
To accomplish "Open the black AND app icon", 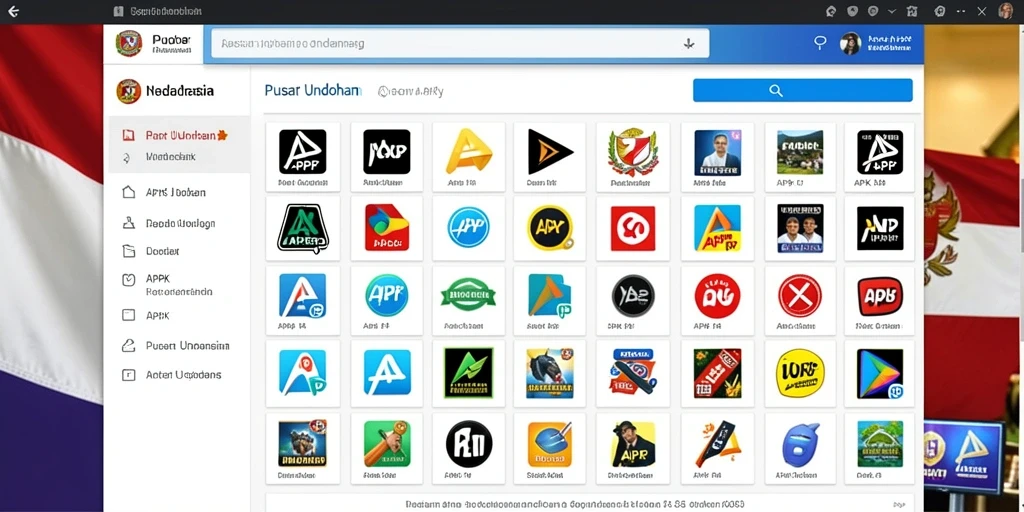I will pos(879,228).
